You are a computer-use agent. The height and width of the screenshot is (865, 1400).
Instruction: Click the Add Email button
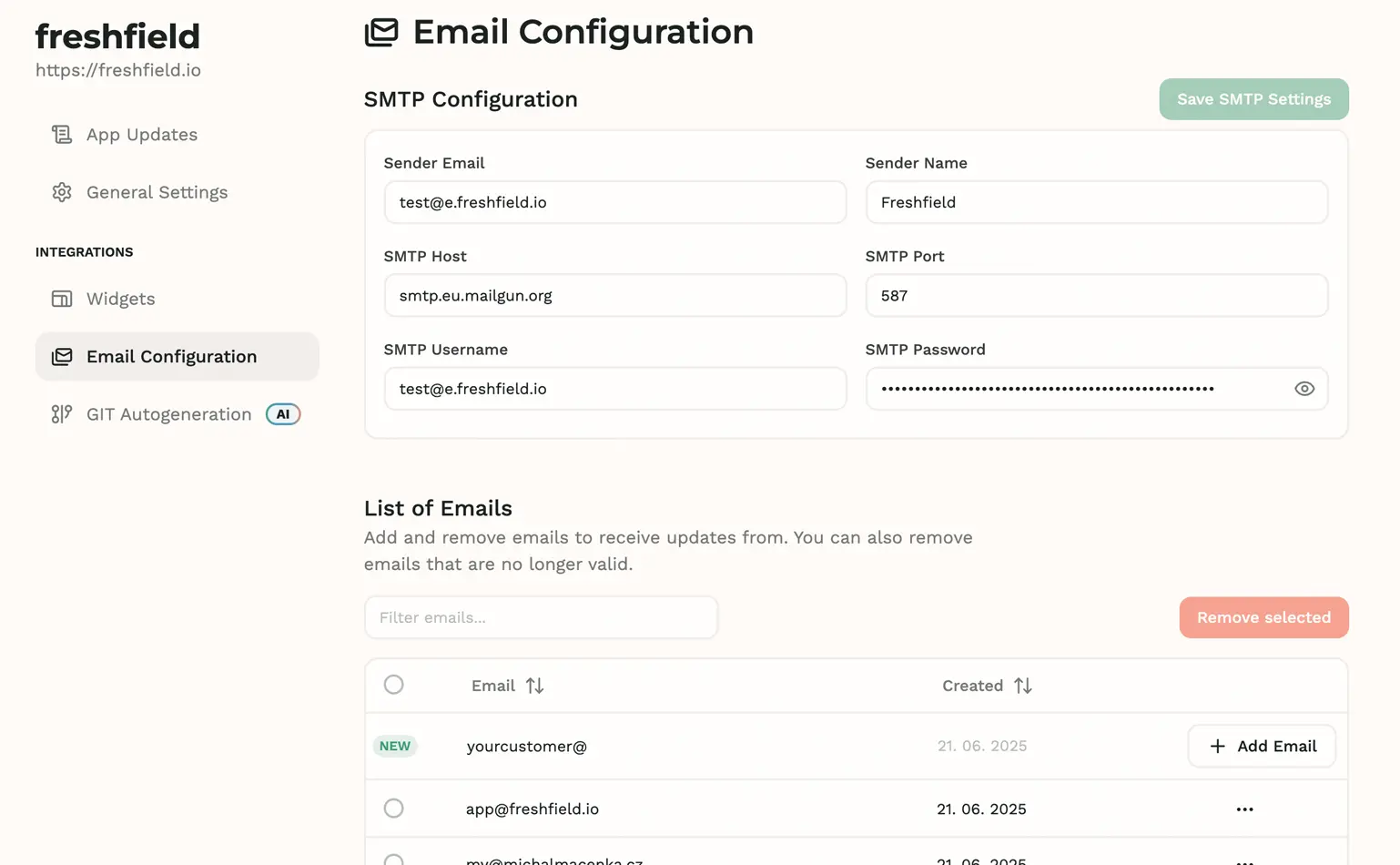[x=1262, y=747]
